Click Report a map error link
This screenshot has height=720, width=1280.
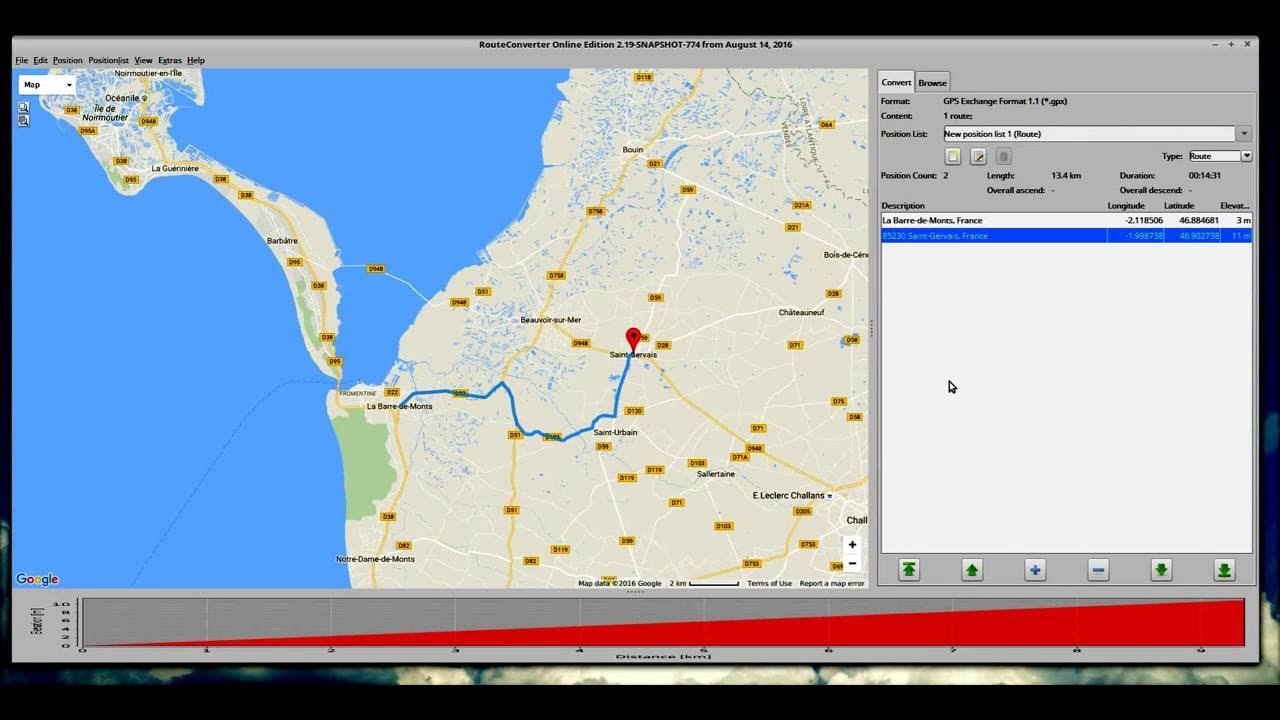pos(832,583)
